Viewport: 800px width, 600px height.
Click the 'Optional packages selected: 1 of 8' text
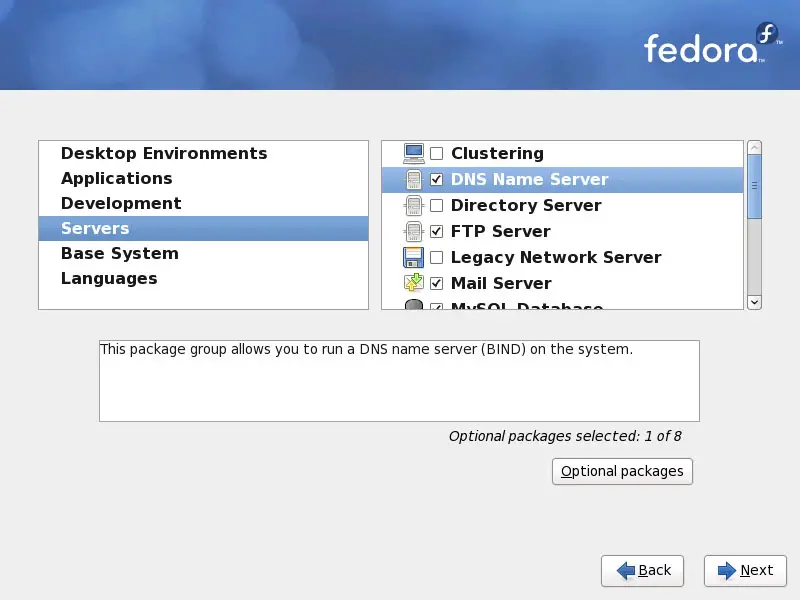point(565,436)
